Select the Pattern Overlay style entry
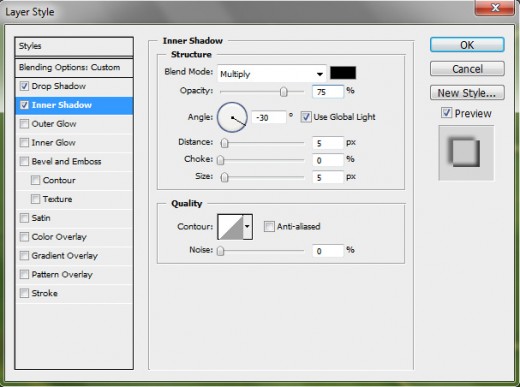This screenshot has height=387, width=520. (x=74, y=274)
